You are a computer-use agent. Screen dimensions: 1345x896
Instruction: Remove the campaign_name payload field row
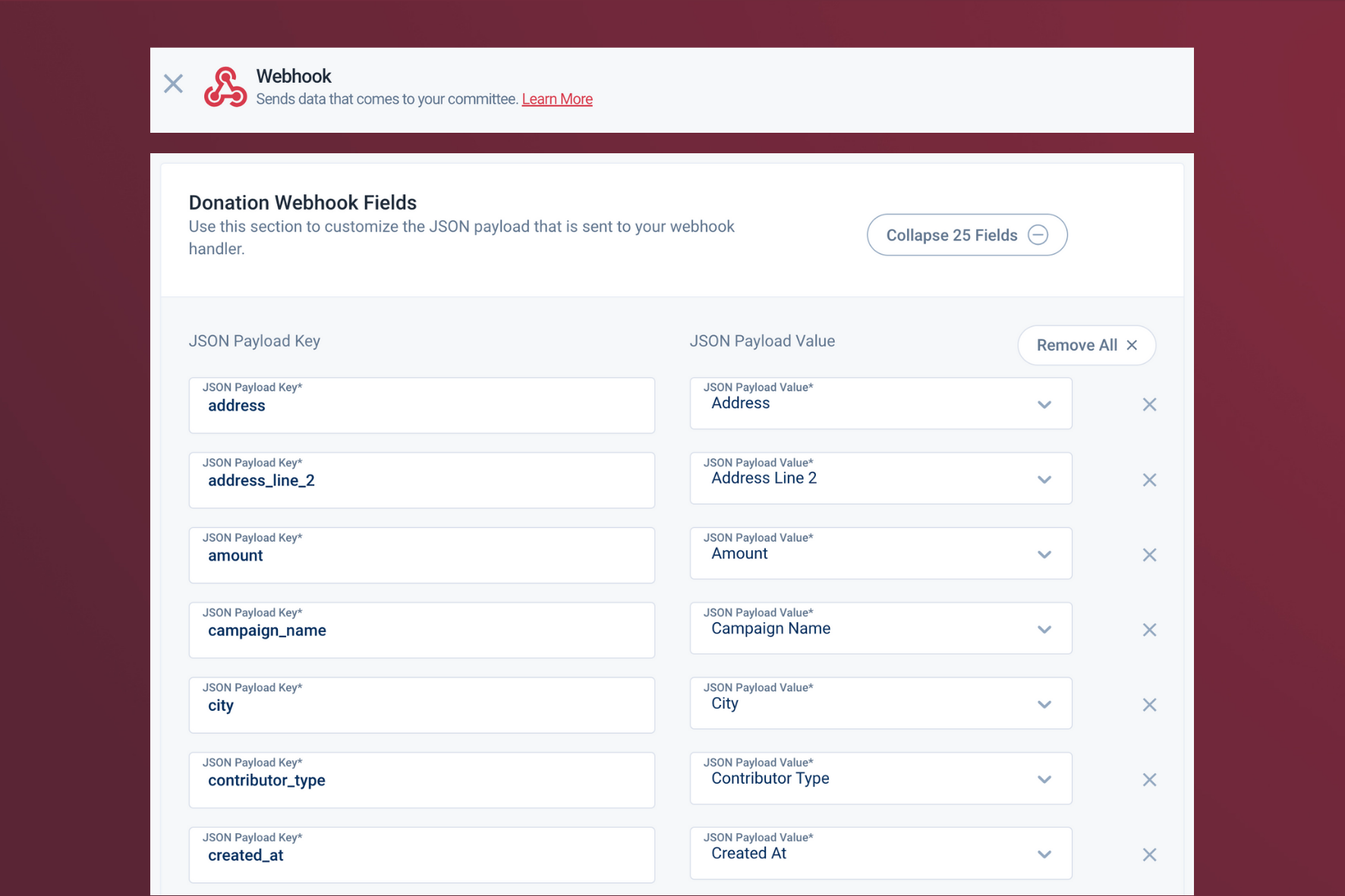pyautogui.click(x=1149, y=629)
